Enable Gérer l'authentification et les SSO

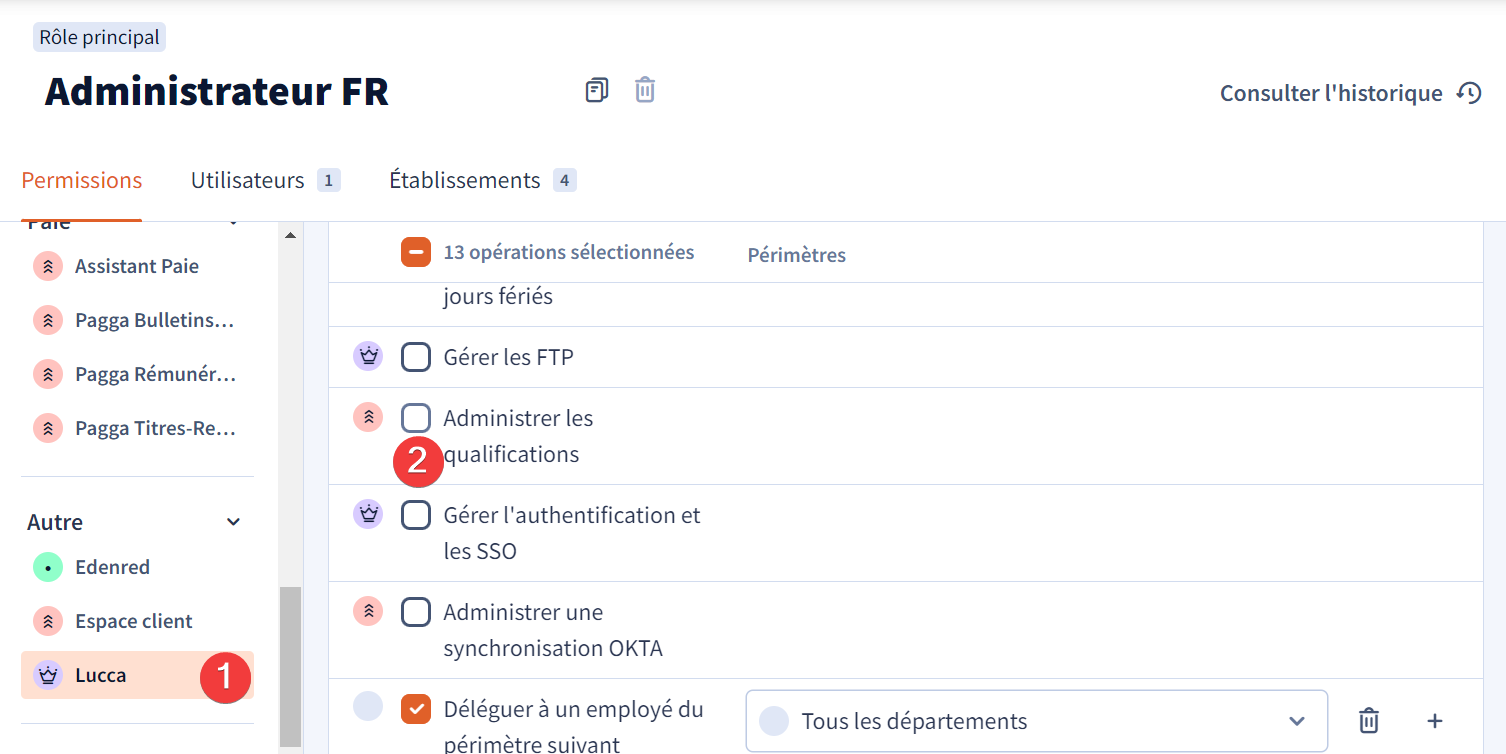(416, 514)
